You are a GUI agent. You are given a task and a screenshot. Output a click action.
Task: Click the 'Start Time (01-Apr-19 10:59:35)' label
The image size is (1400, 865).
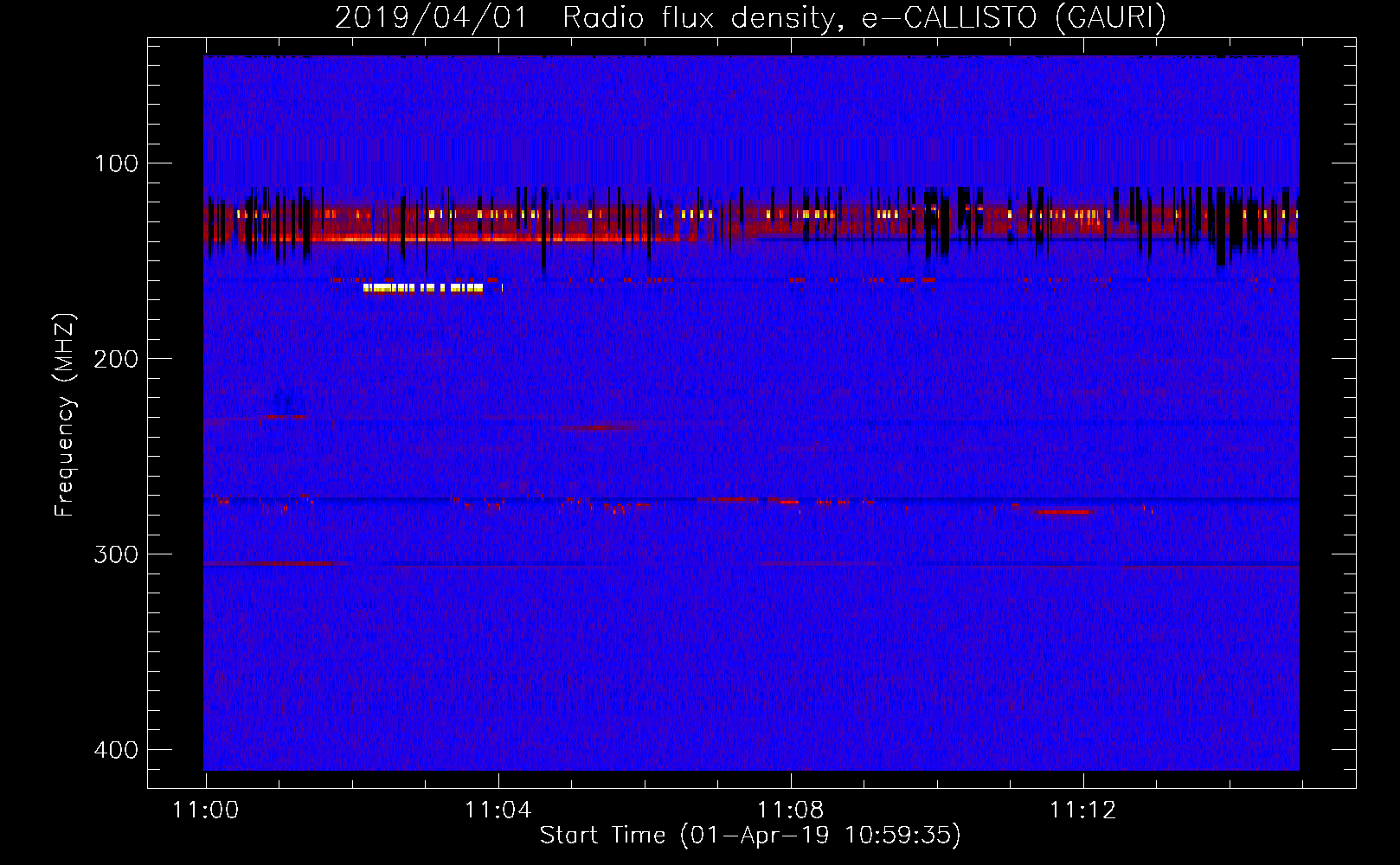point(750,836)
